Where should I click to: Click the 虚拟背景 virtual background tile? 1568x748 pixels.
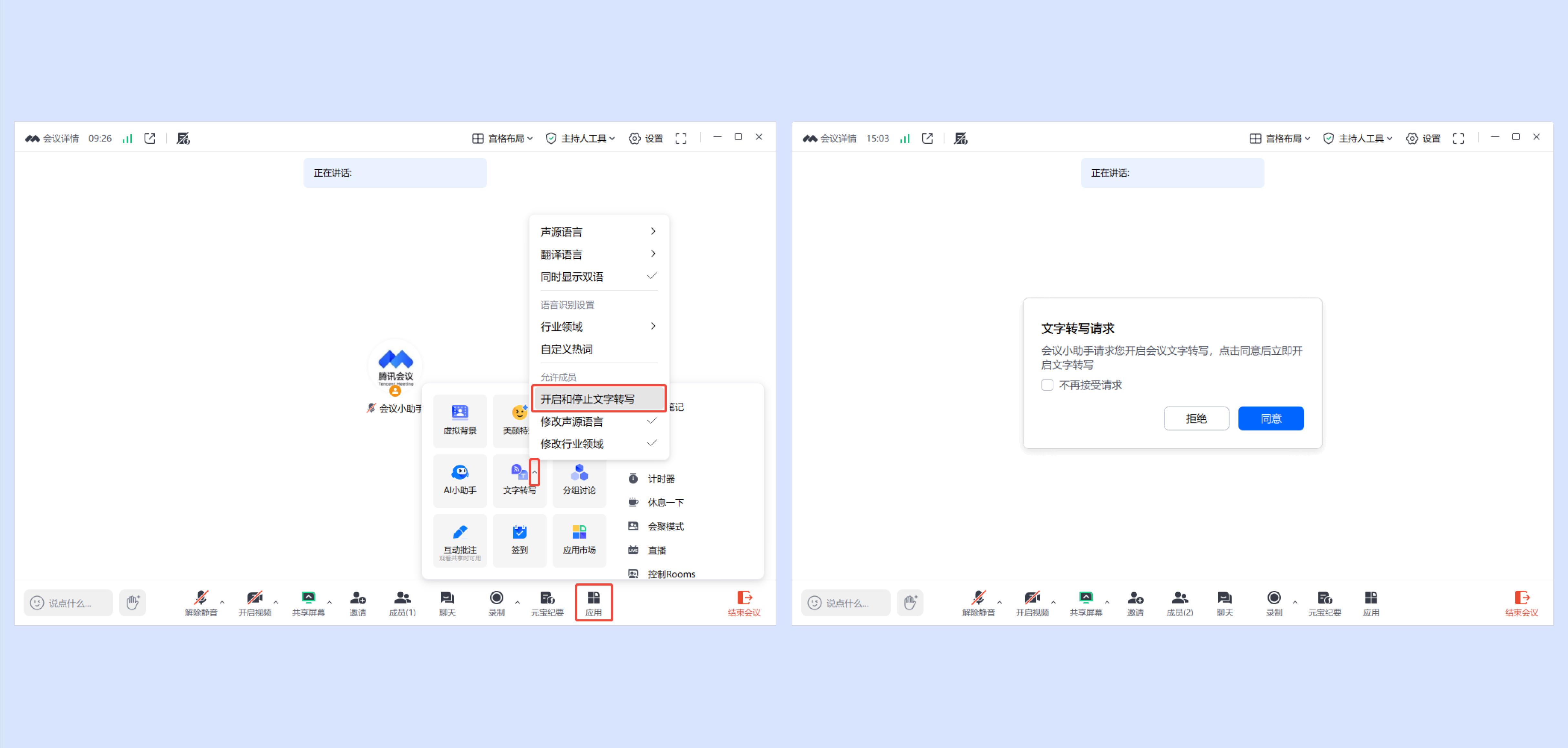tap(459, 419)
